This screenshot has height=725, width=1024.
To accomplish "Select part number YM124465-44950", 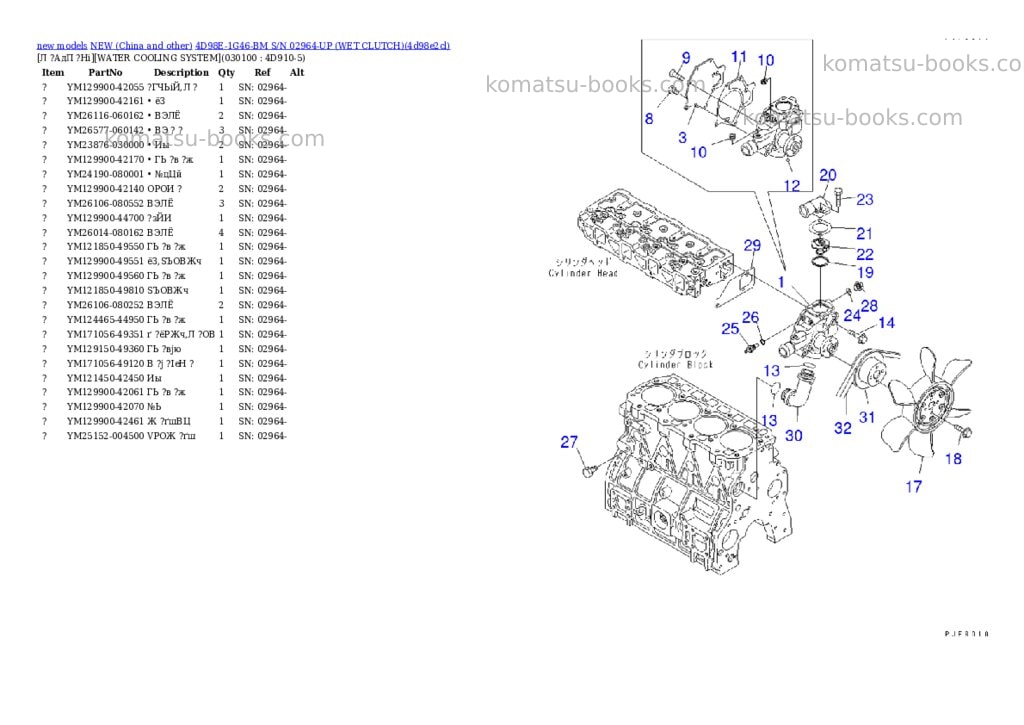I will [x=105, y=320].
